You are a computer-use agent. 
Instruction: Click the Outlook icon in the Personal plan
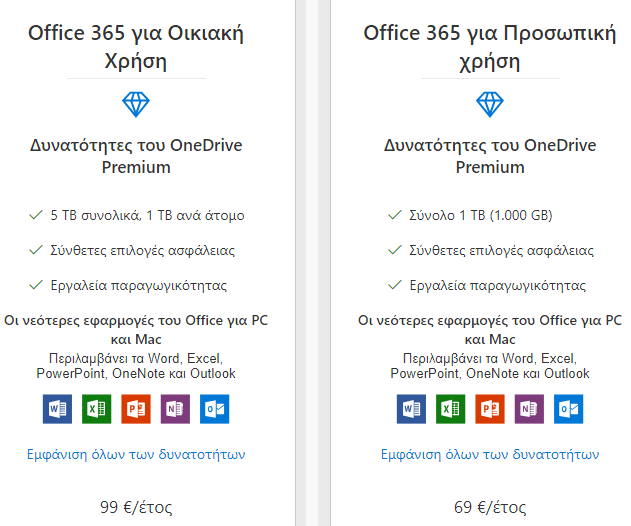coord(568,409)
